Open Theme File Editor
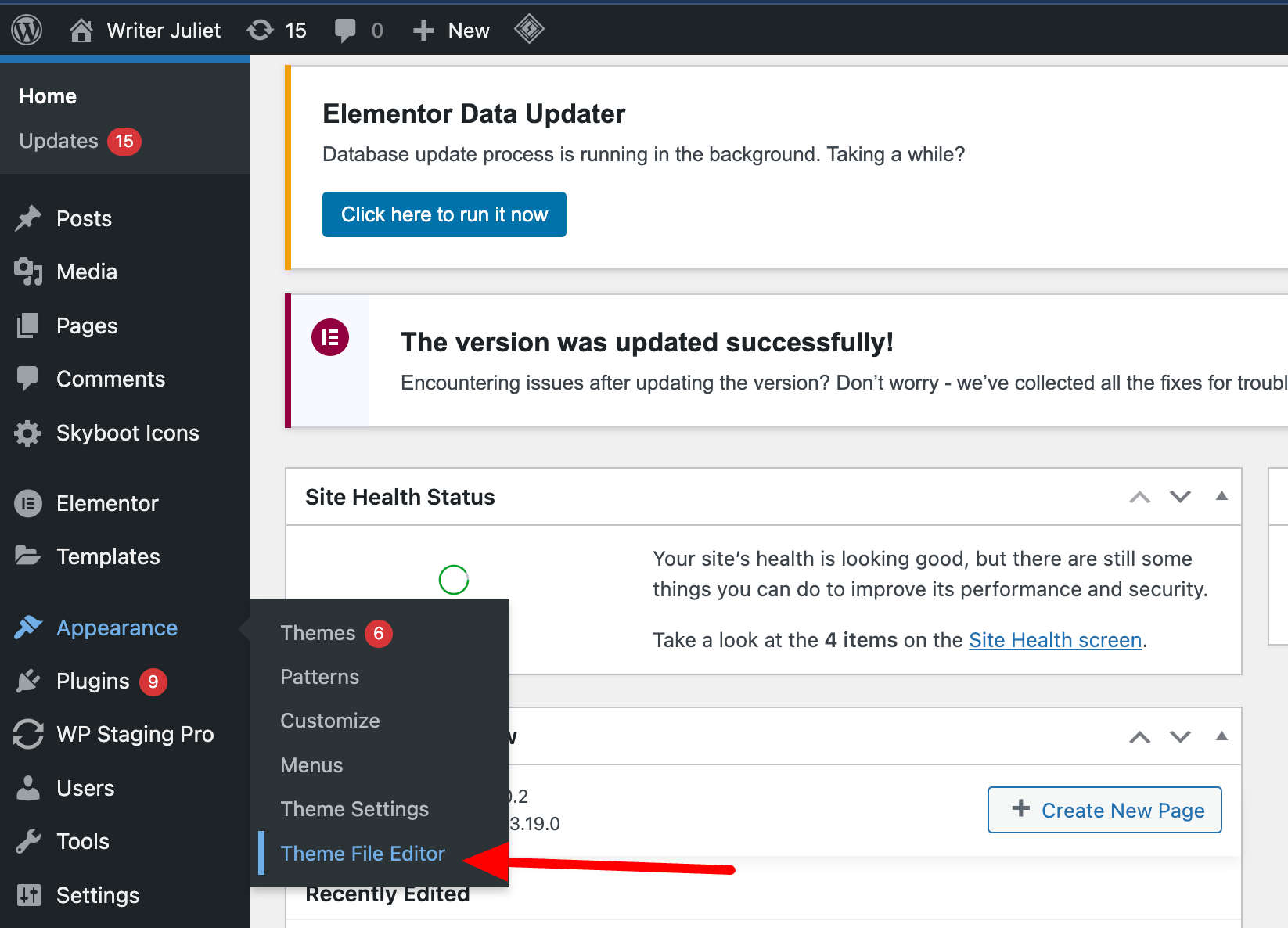This screenshot has height=928, width=1288. coord(362,854)
